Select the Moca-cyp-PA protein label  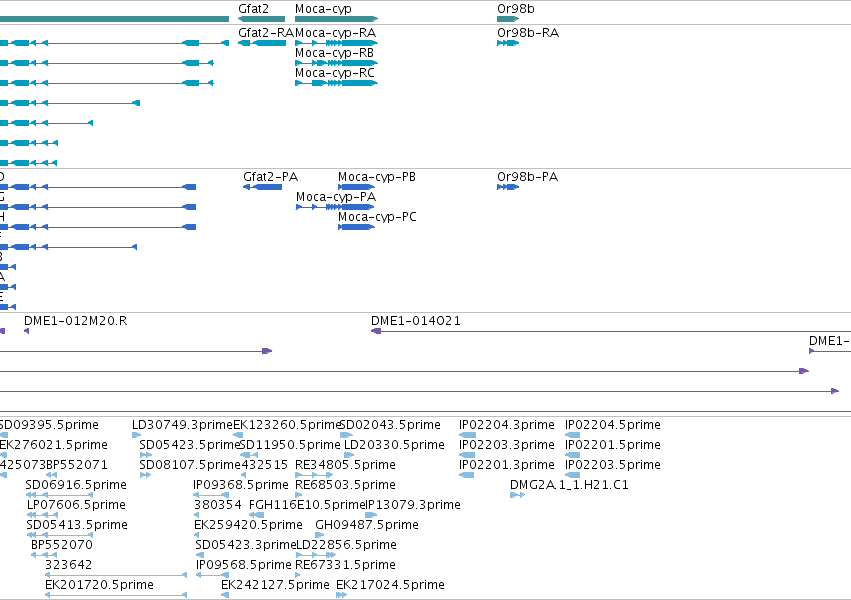[336, 197]
